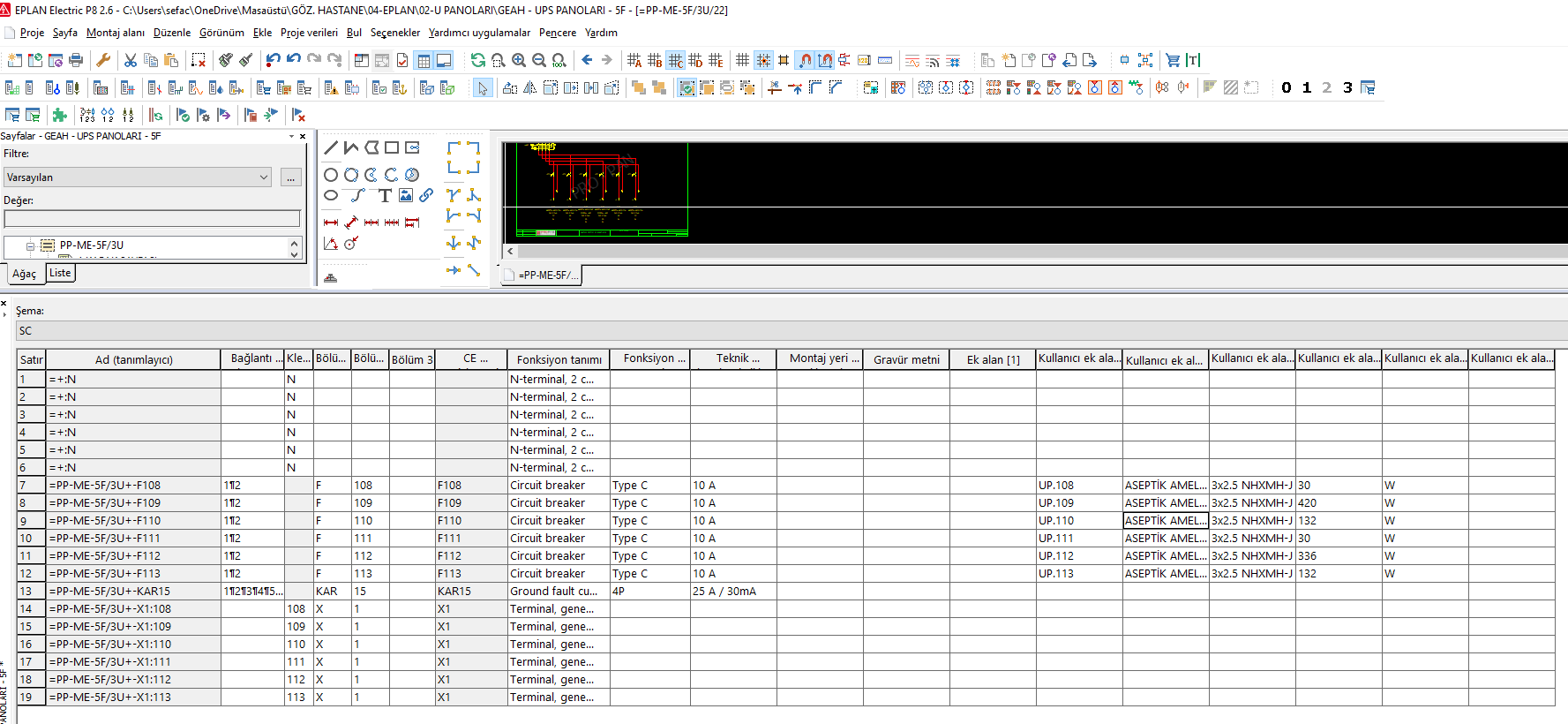The width and height of the screenshot is (1568, 724).
Task: Toggle the table view window icon
Action: (x=424, y=60)
